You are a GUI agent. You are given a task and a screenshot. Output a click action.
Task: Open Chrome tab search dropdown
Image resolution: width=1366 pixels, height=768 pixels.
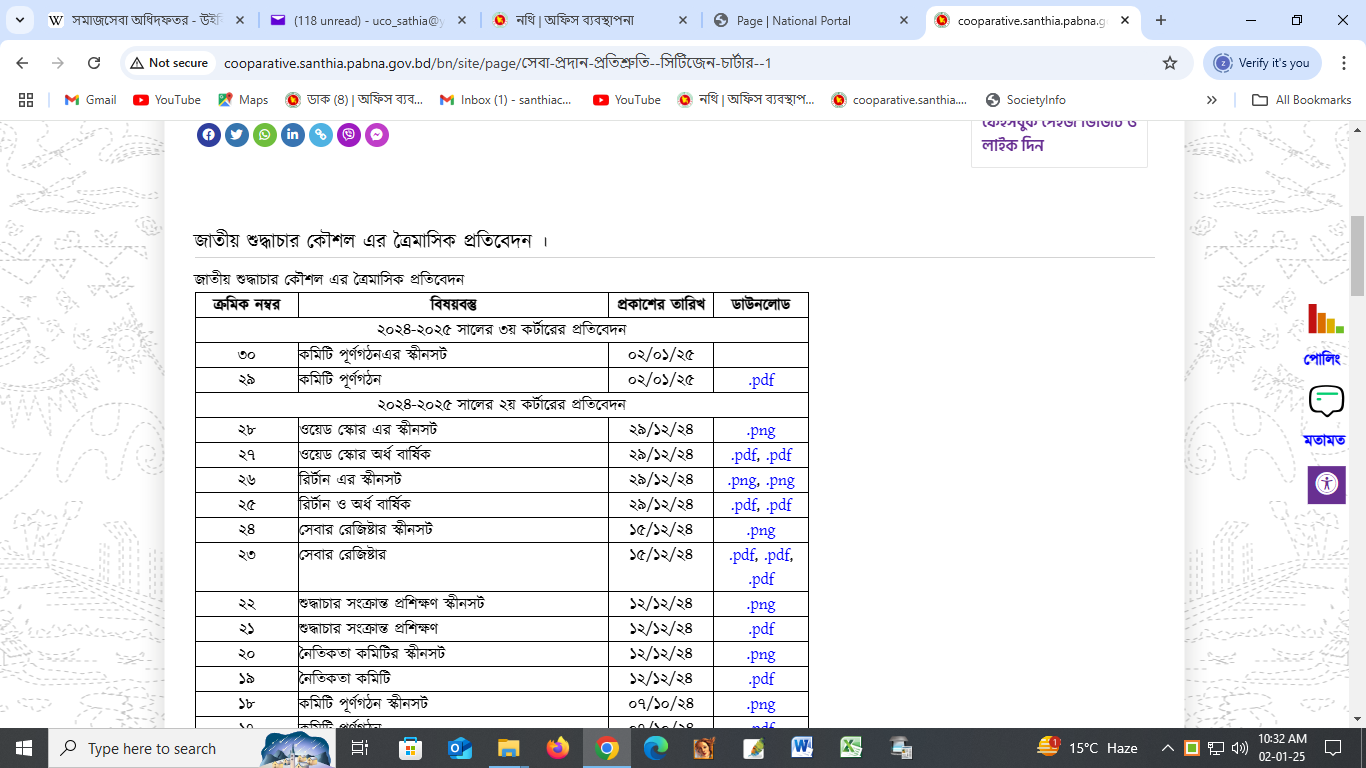(25, 20)
